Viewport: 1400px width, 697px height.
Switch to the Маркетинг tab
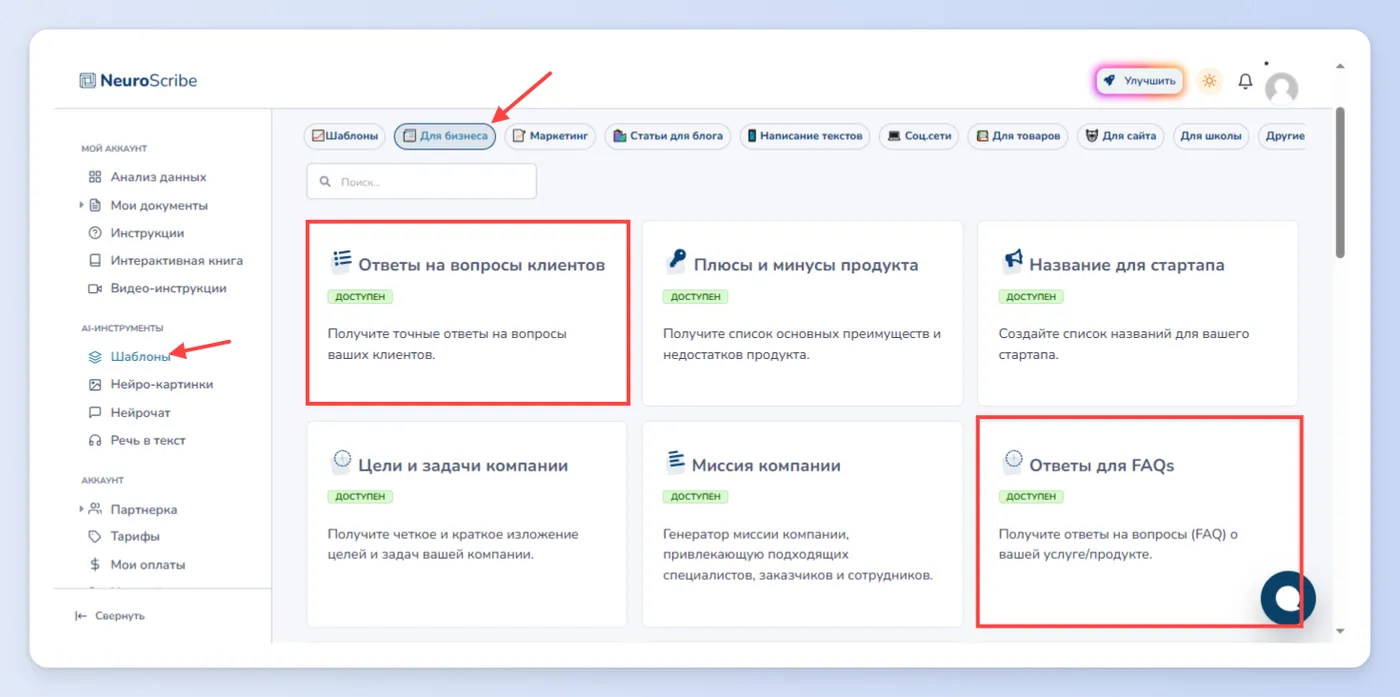point(550,136)
